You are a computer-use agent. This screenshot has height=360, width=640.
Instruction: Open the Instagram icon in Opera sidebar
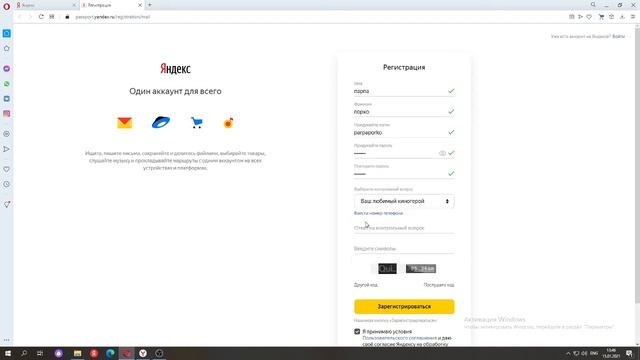click(7, 114)
